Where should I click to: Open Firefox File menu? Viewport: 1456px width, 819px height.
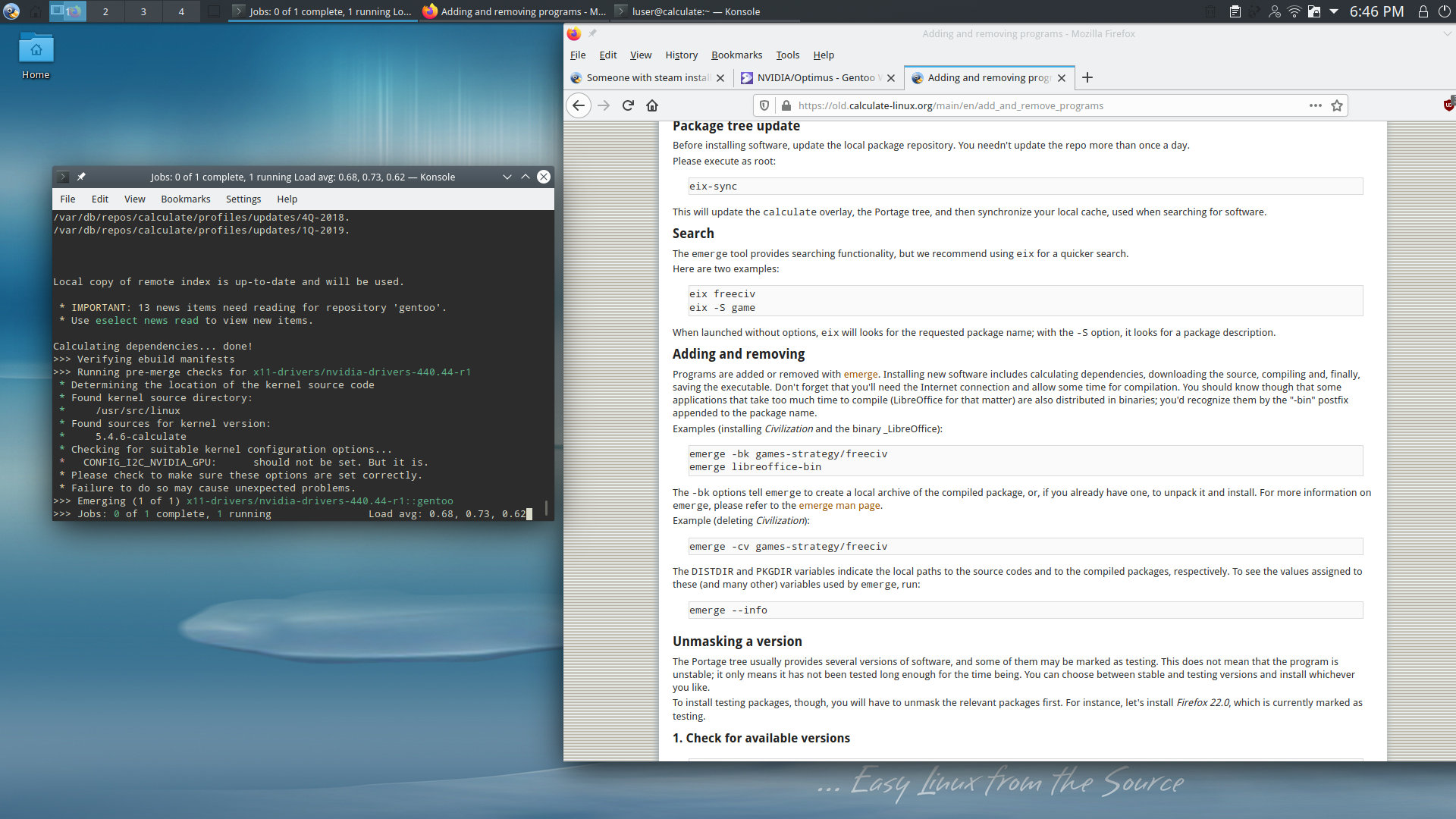tap(578, 55)
